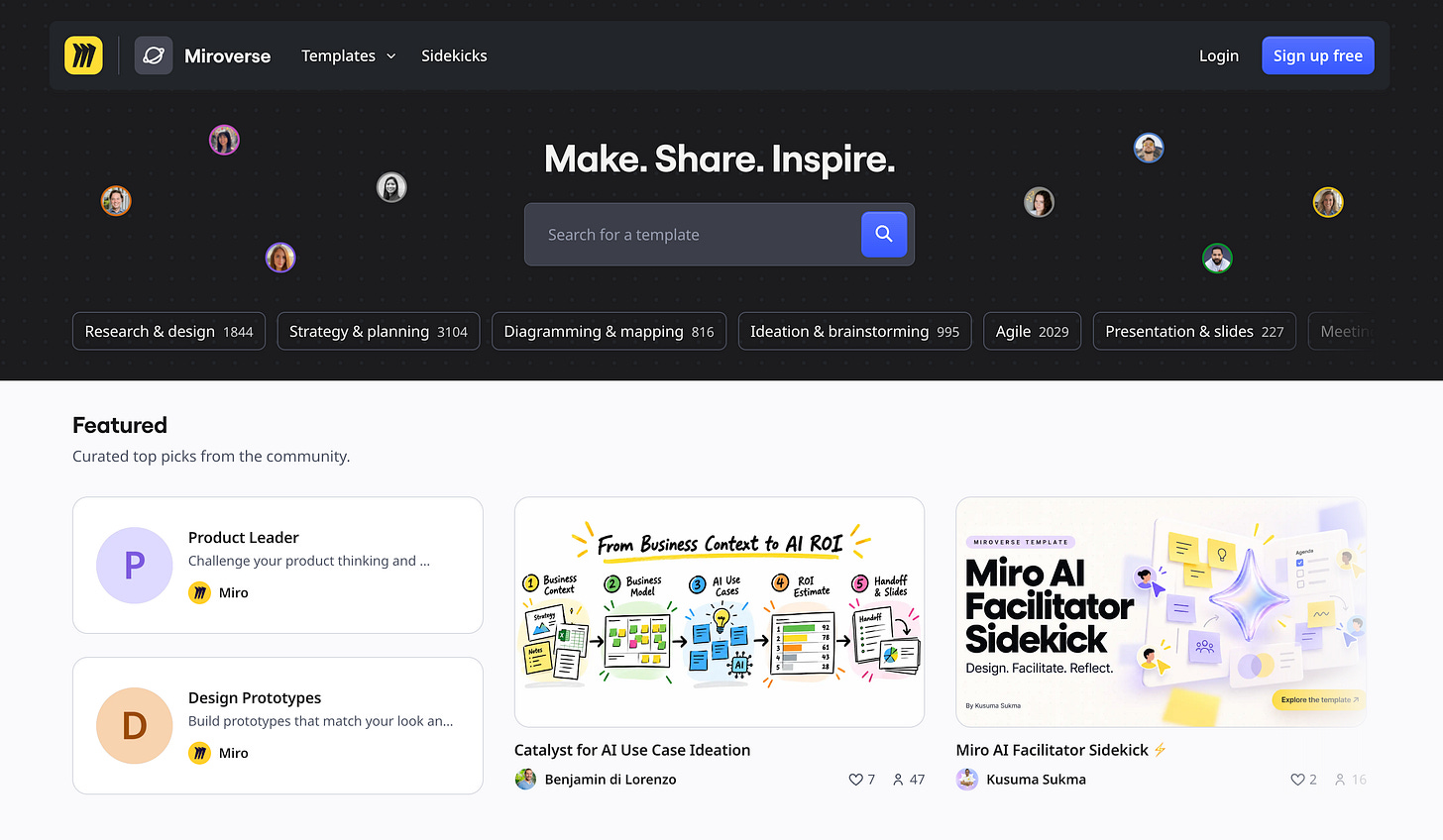This screenshot has width=1443, height=840.
Task: Open the Sidekicks nav item
Action: [454, 55]
